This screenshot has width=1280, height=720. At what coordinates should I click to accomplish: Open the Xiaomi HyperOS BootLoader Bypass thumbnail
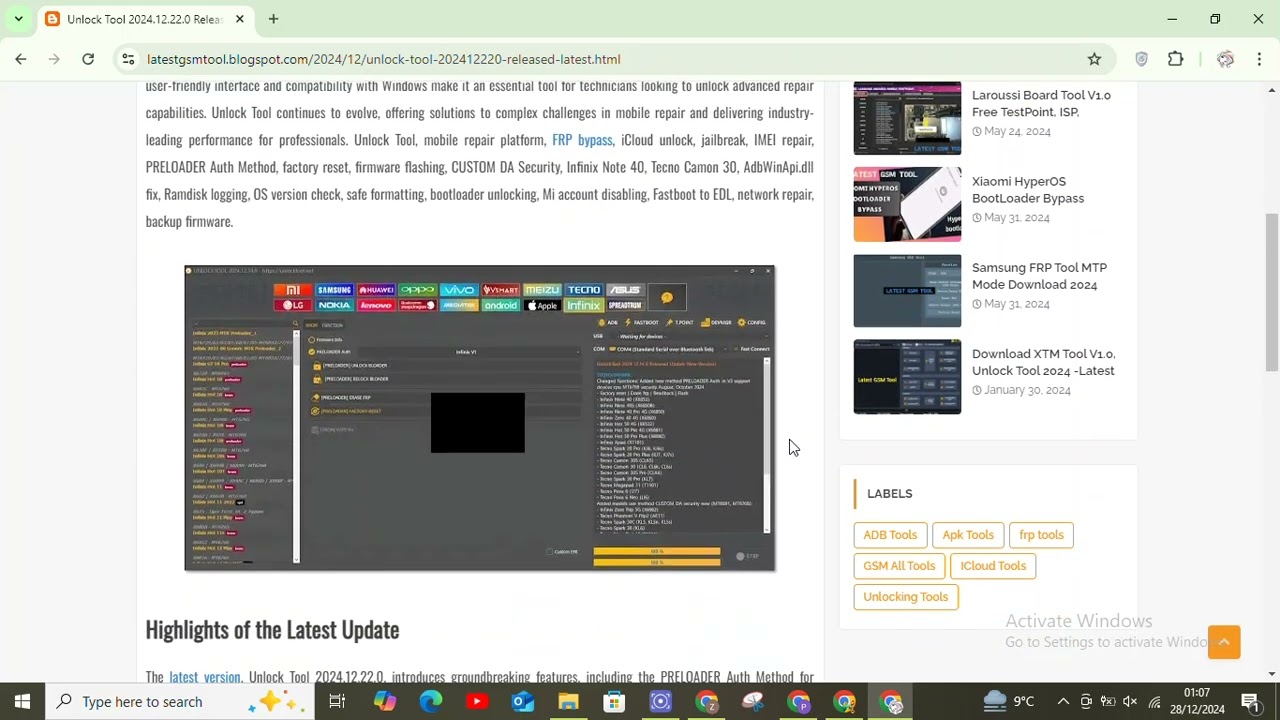coord(907,204)
